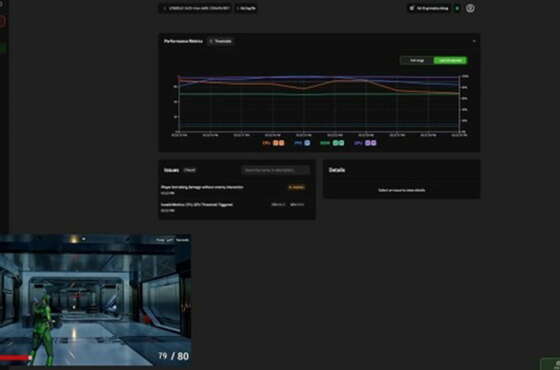Focus the Issues search input field
The width and height of the screenshot is (560, 370).
click(x=275, y=170)
